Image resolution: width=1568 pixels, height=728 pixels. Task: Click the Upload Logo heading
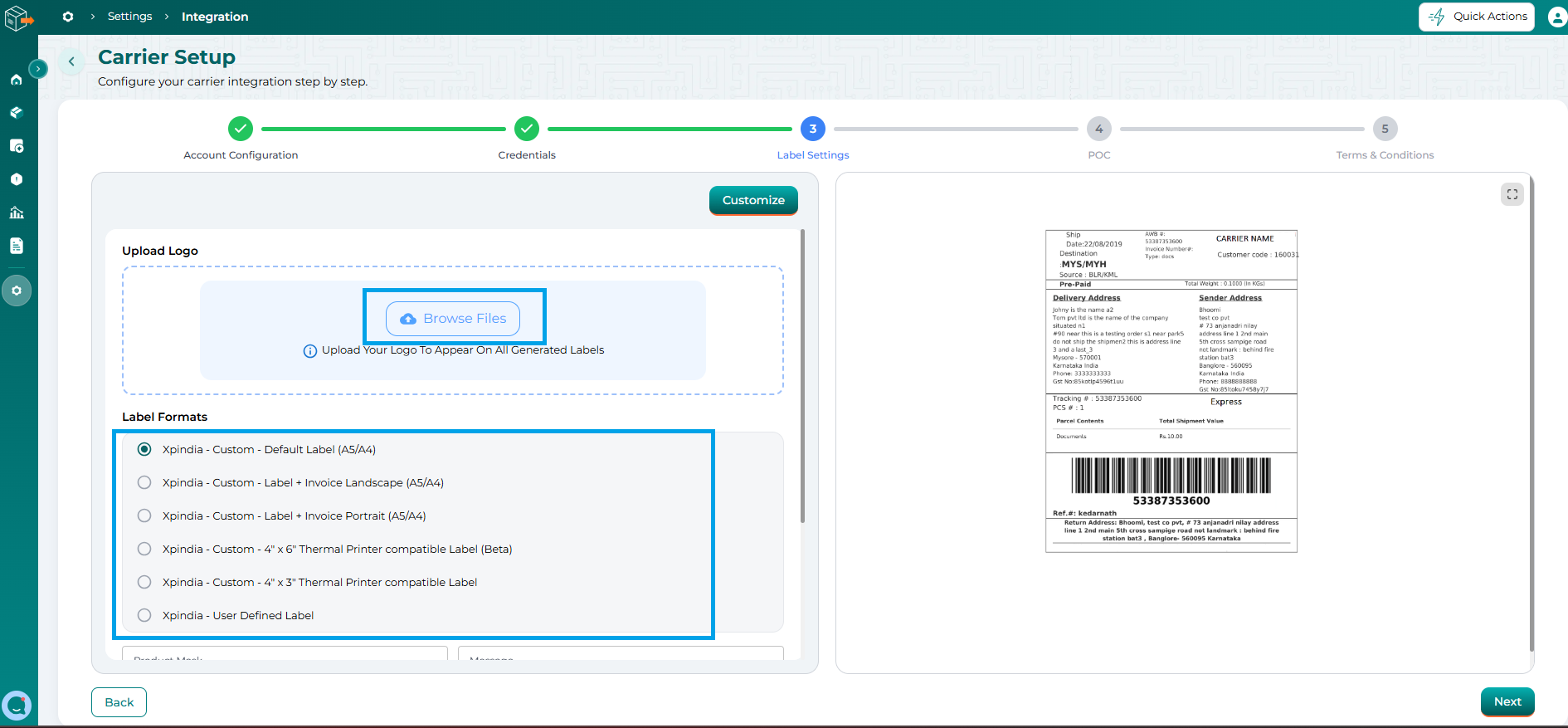coord(160,251)
